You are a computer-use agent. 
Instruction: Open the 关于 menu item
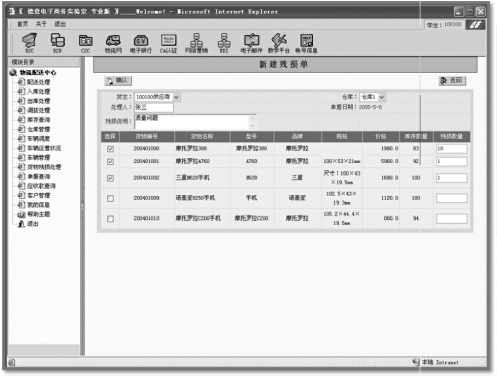41,24
